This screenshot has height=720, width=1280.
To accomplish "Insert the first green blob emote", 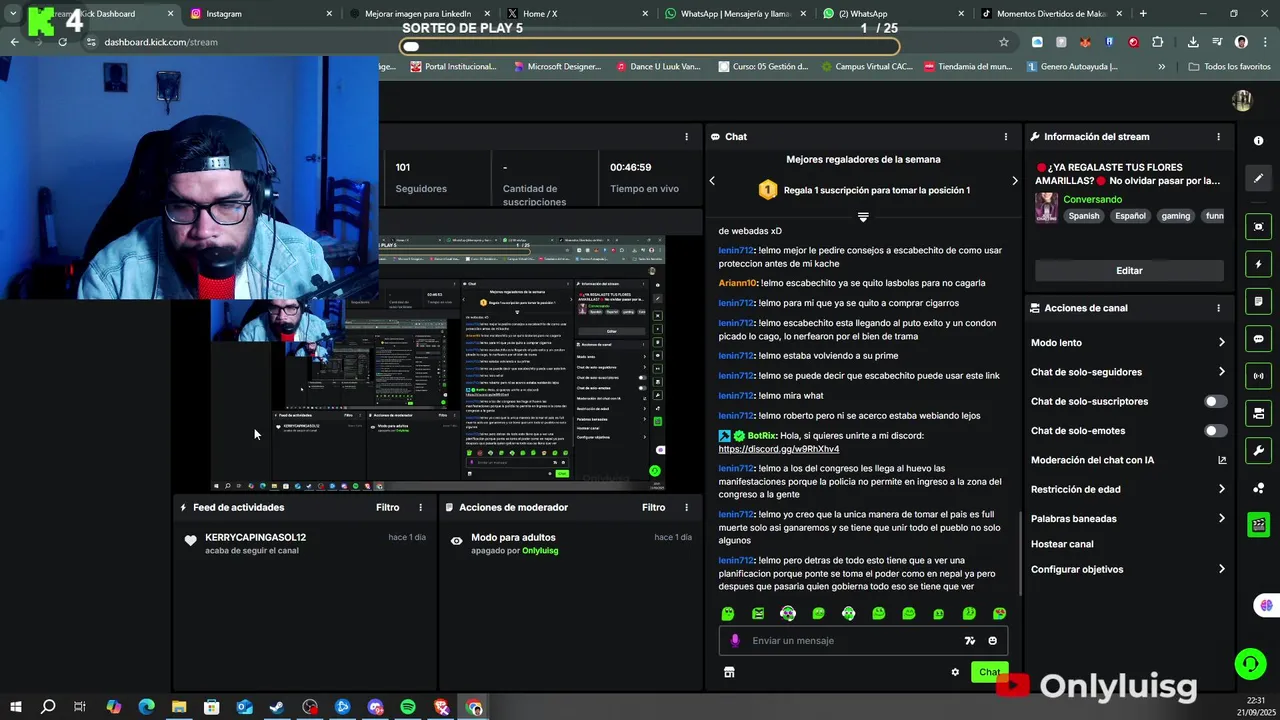I will point(728,614).
